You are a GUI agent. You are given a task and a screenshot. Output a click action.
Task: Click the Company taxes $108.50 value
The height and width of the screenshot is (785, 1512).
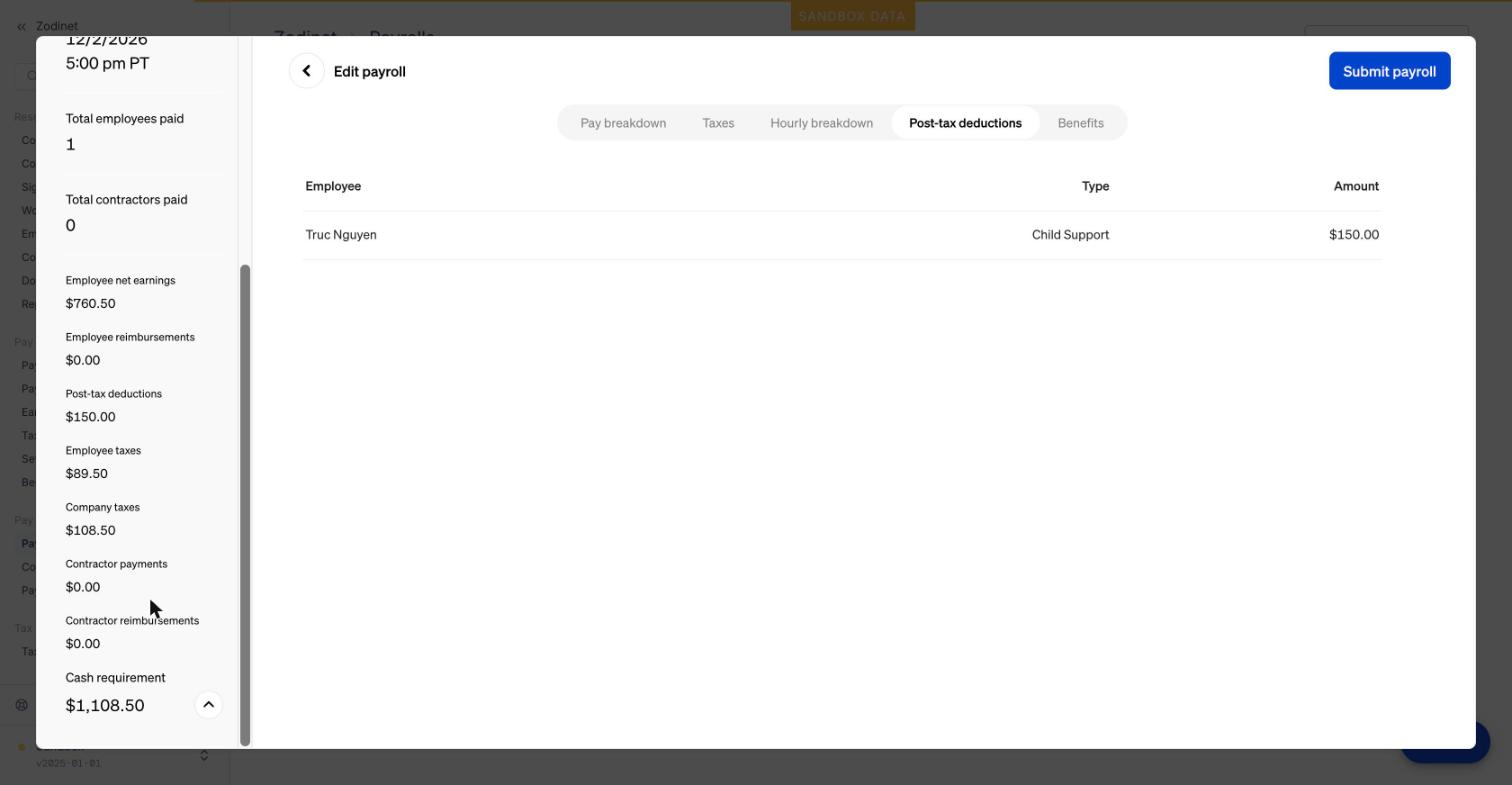pos(90,531)
